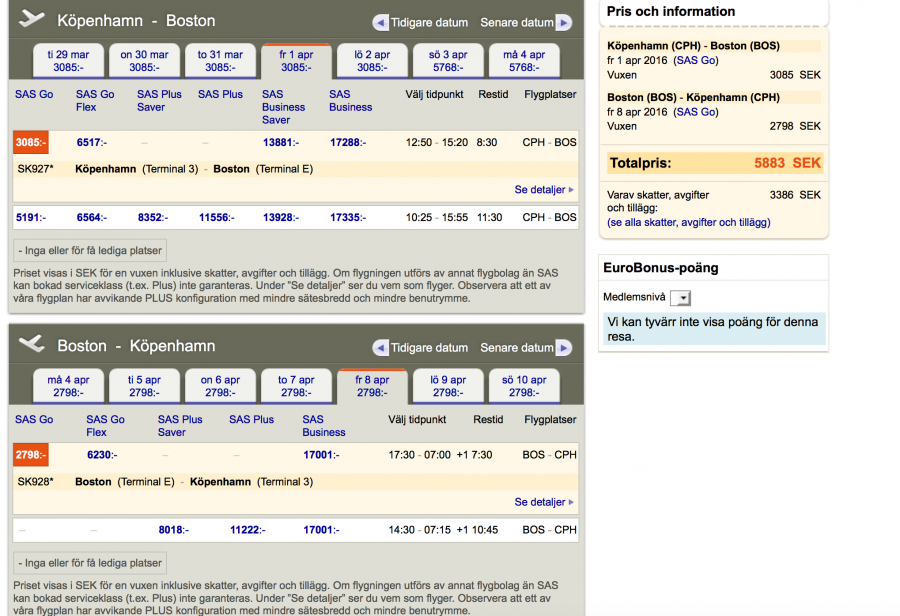
Task: Select the 6517 SAS Go Flex fare
Action: (94, 143)
